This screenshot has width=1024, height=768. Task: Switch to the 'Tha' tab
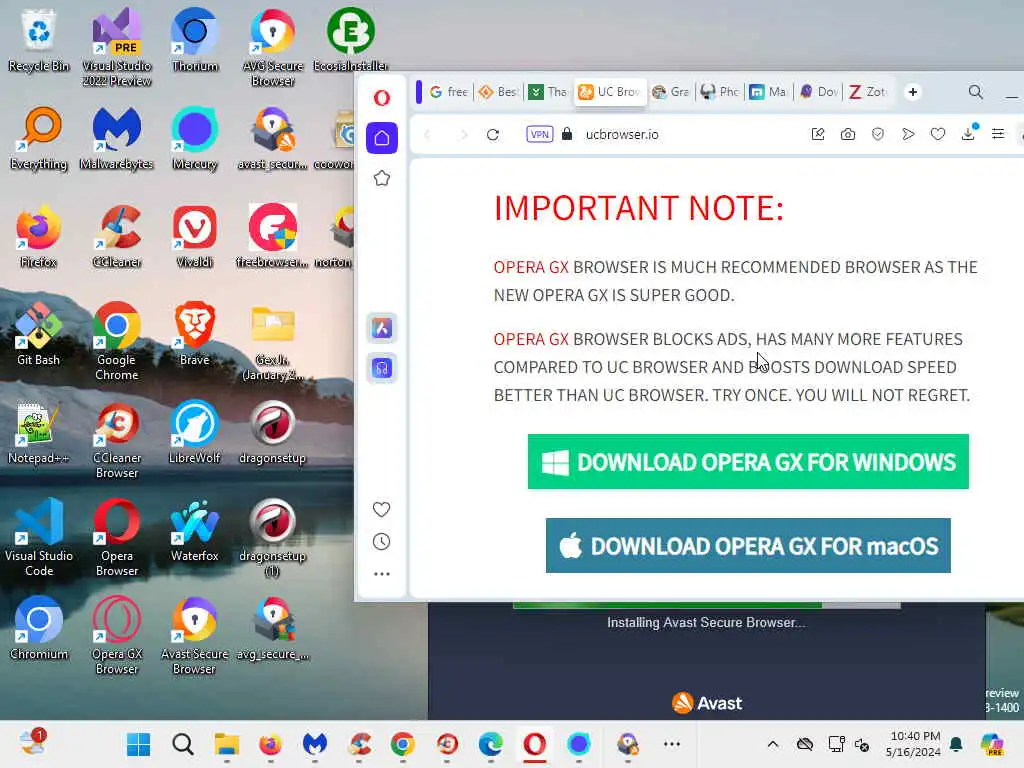coord(547,92)
